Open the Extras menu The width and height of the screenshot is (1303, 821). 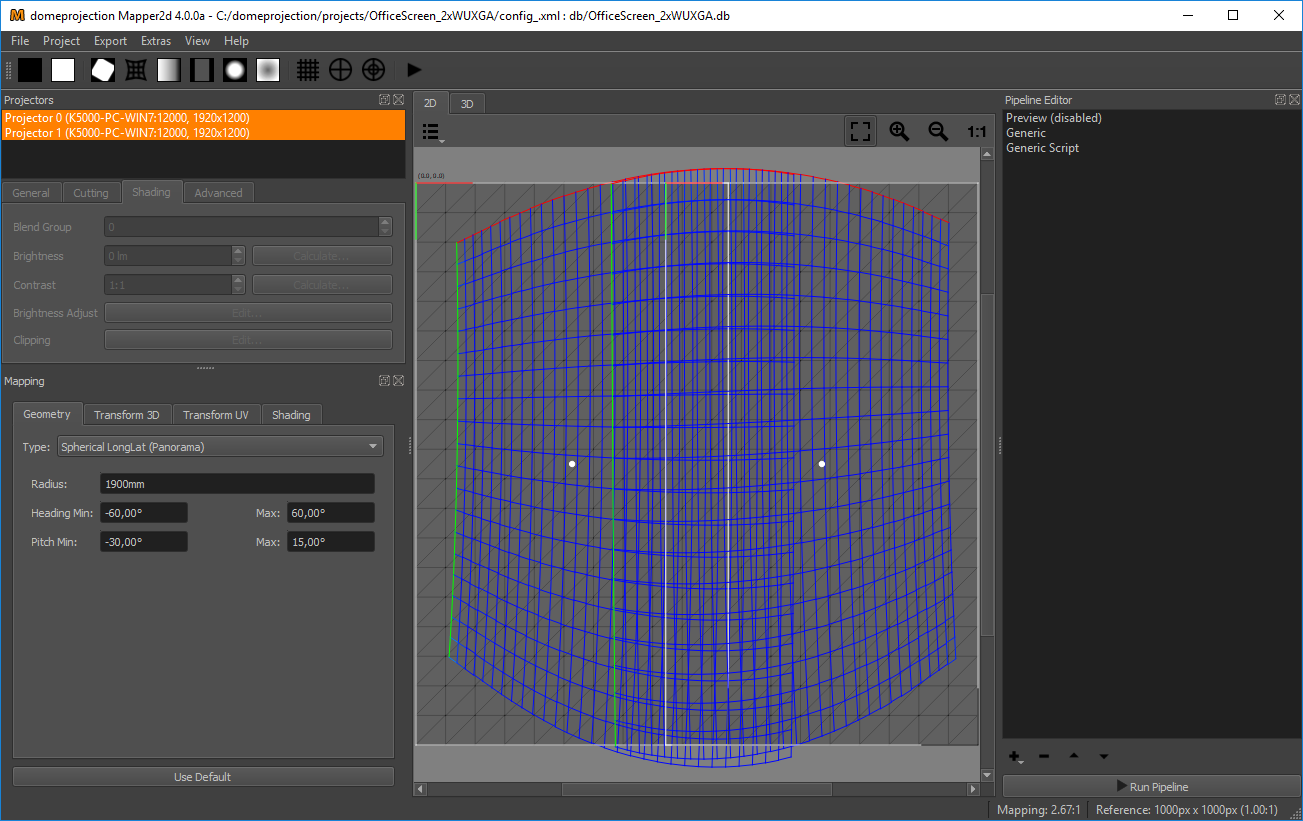coord(156,41)
